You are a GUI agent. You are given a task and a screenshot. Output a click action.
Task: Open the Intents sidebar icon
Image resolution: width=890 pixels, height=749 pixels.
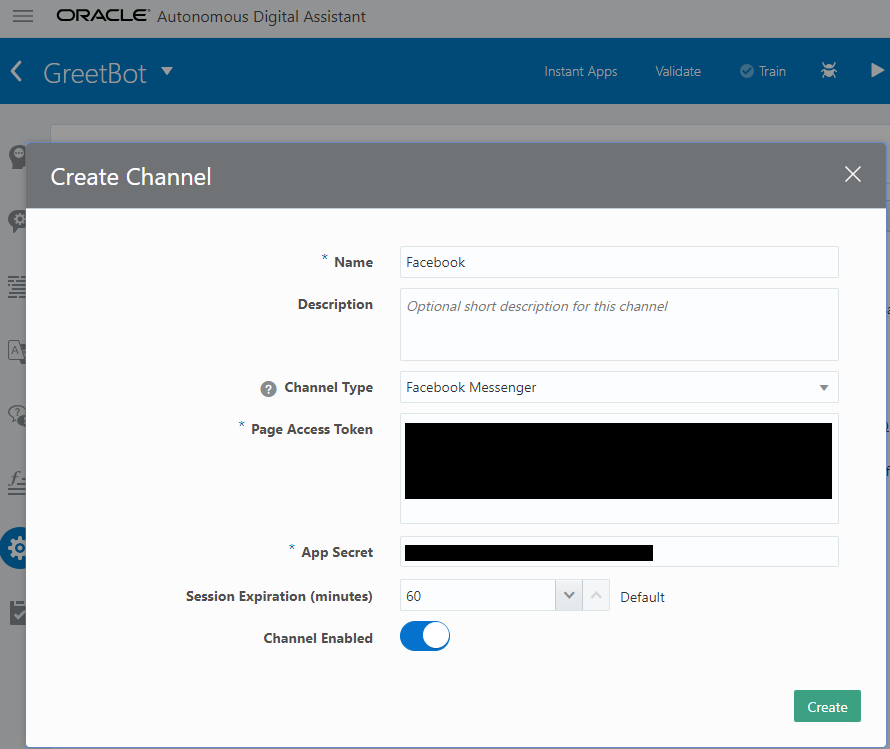pyautogui.click(x=18, y=157)
